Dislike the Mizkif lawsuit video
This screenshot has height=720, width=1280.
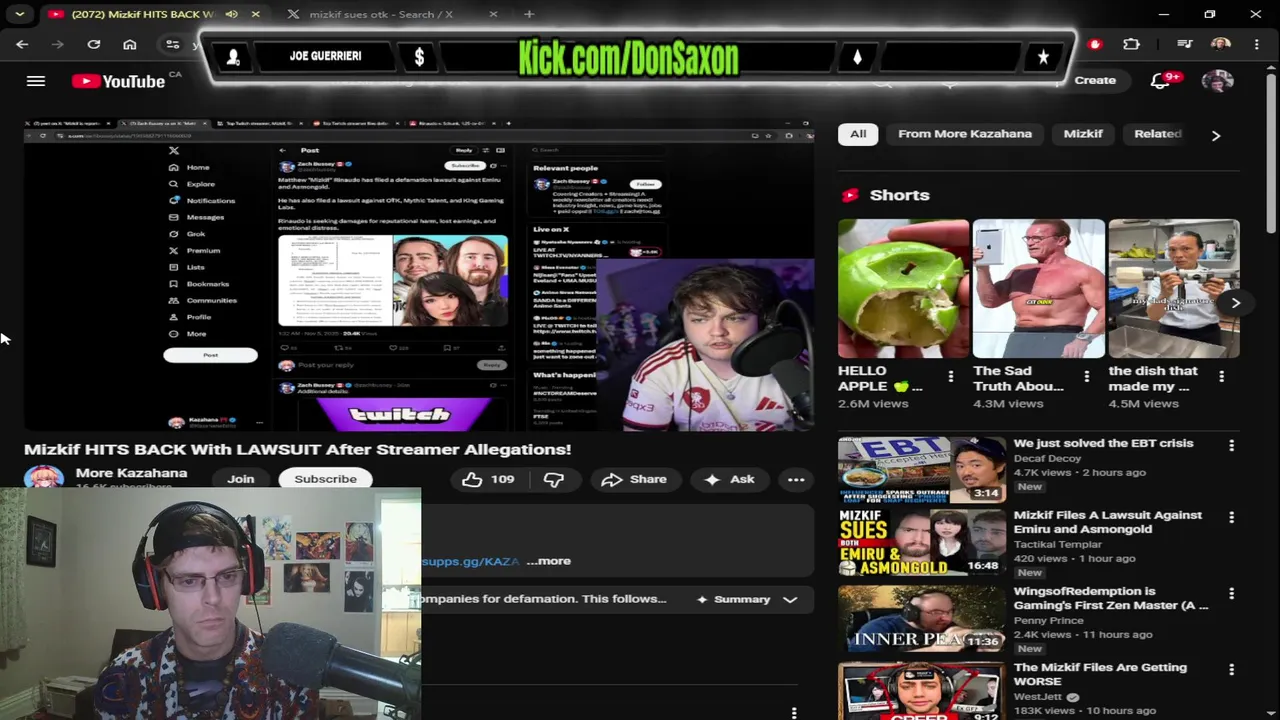pyautogui.click(x=554, y=480)
